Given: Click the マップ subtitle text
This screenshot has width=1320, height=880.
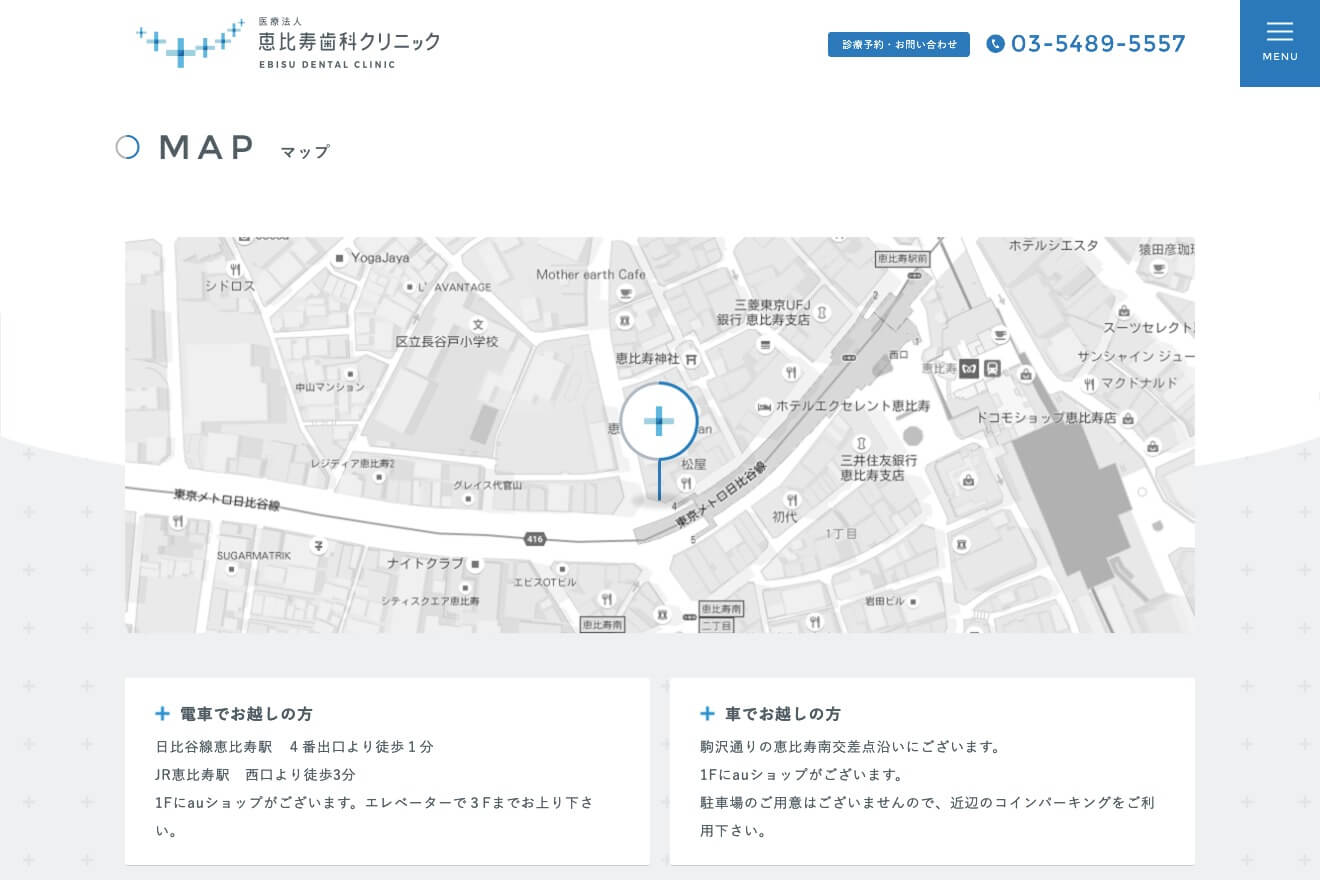Looking at the screenshot, I should coord(305,152).
